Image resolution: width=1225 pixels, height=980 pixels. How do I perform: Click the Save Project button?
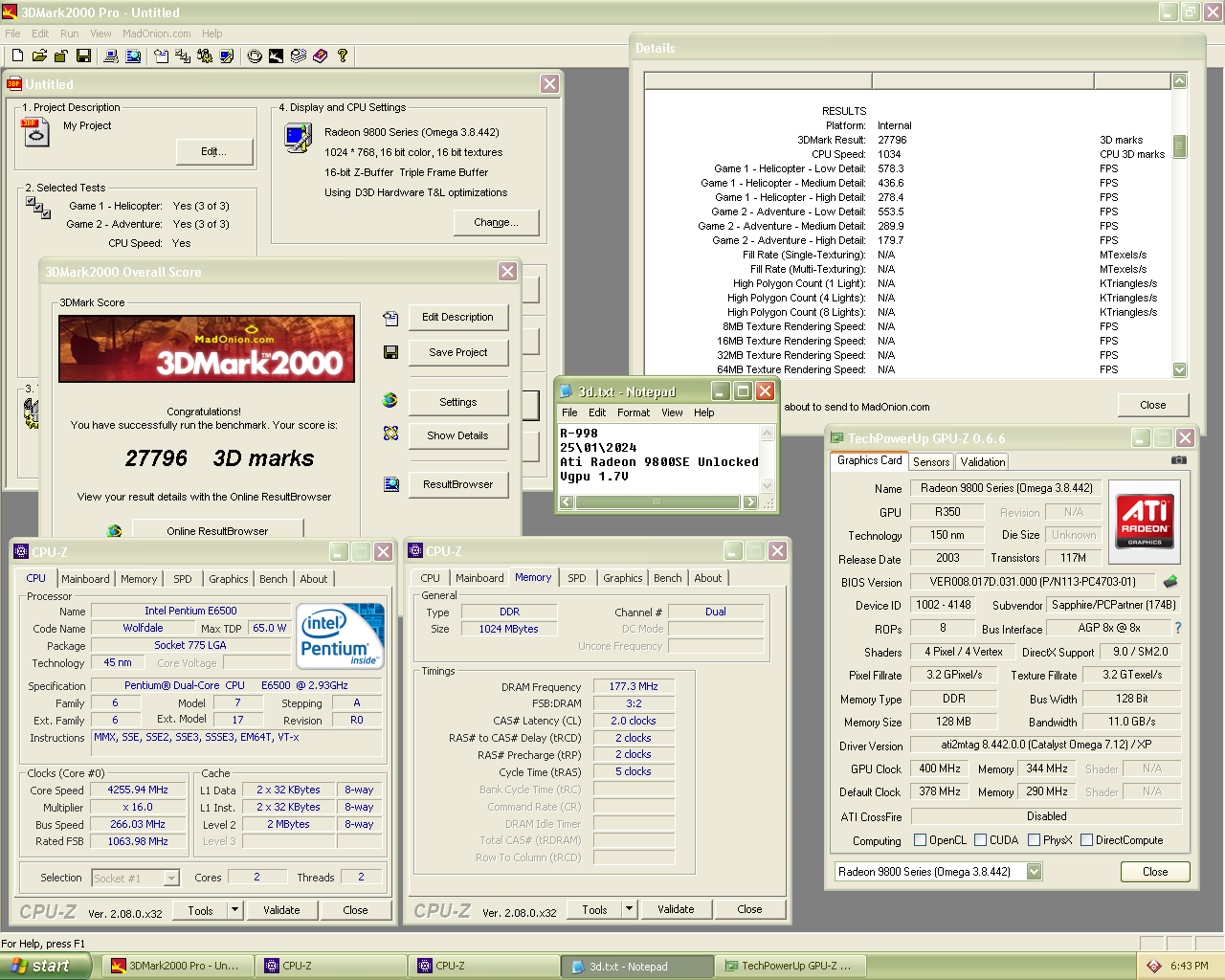point(458,352)
